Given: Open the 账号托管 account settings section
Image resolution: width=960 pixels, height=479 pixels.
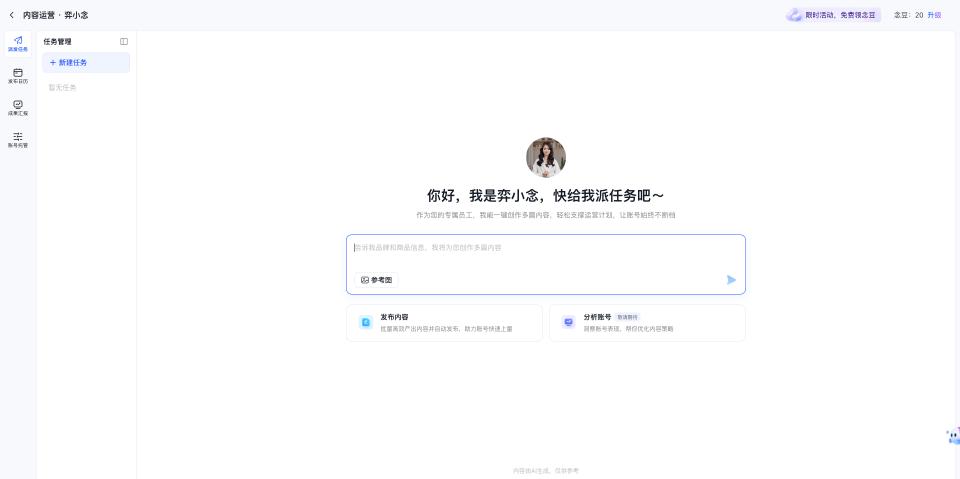Looking at the screenshot, I should (x=18, y=139).
